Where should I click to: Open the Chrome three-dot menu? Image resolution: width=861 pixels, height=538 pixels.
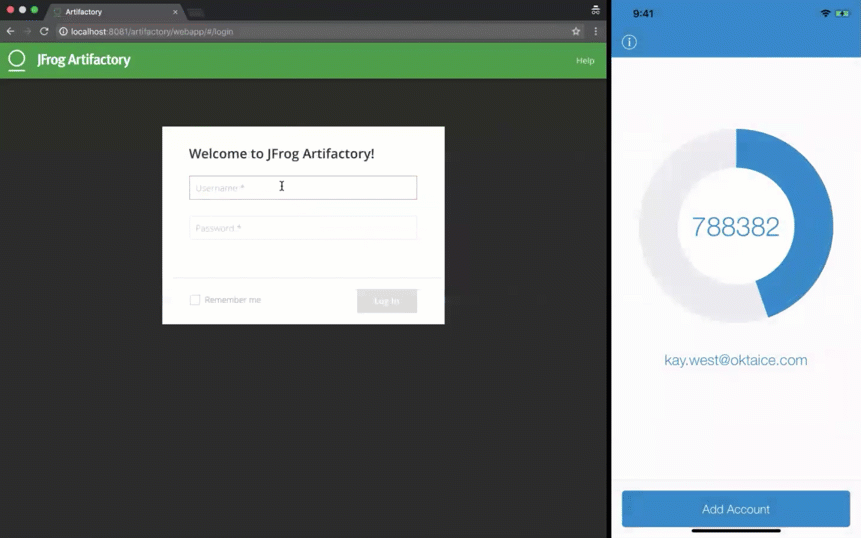596,31
